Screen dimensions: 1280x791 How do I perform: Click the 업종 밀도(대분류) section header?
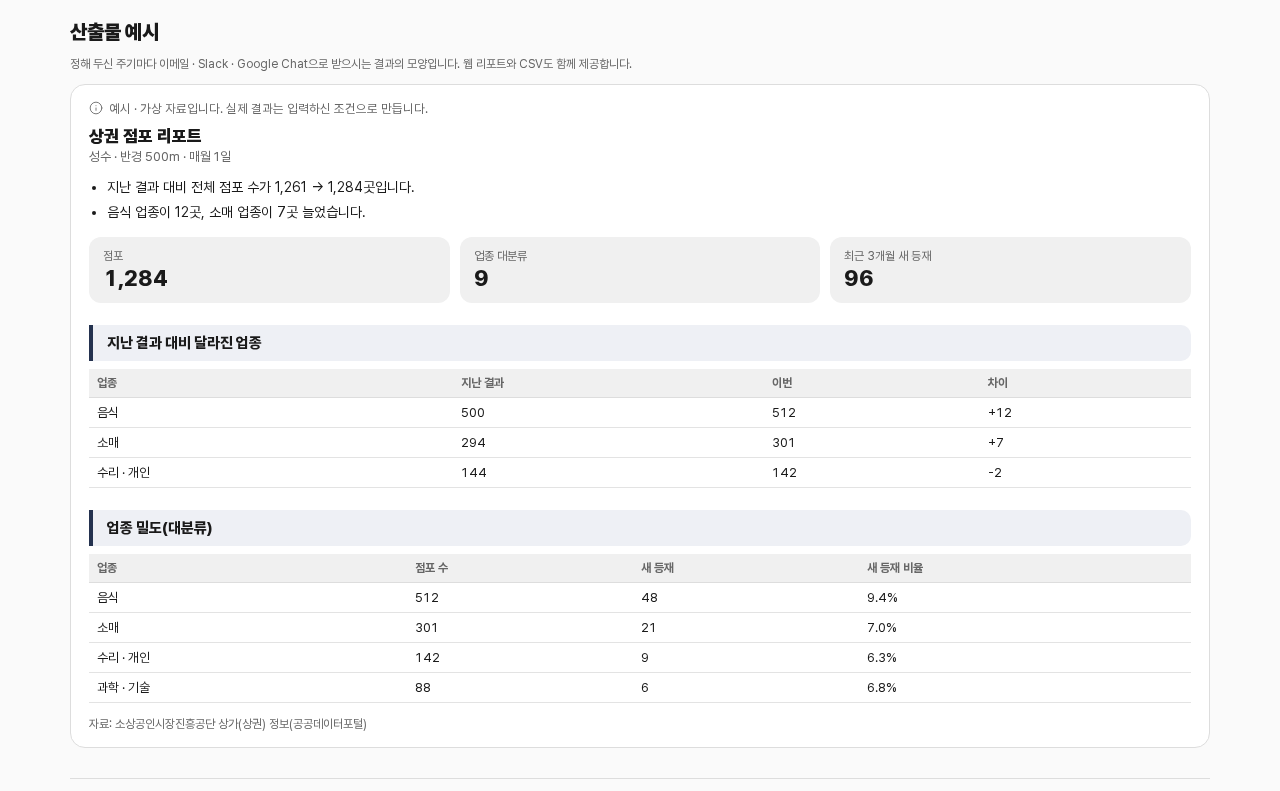640,528
